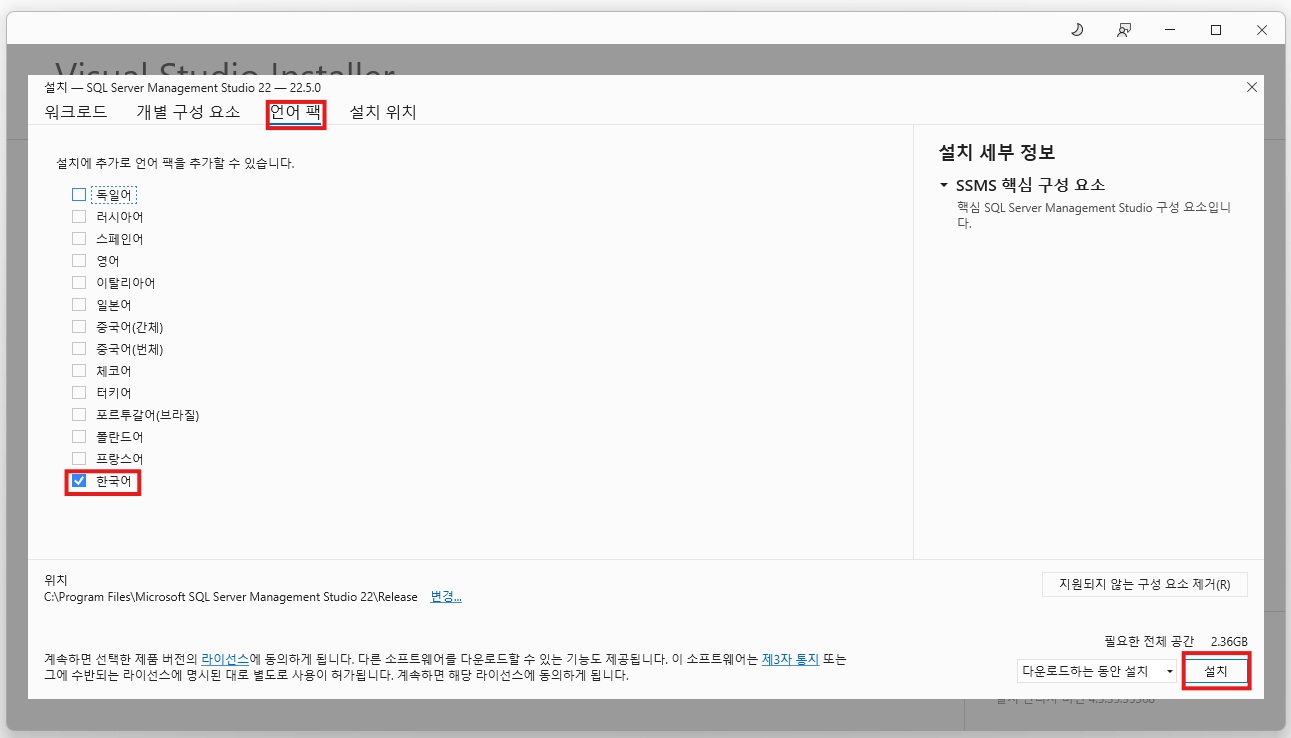Close the SSMS install dialog
The image size is (1291, 738).
1251,87
